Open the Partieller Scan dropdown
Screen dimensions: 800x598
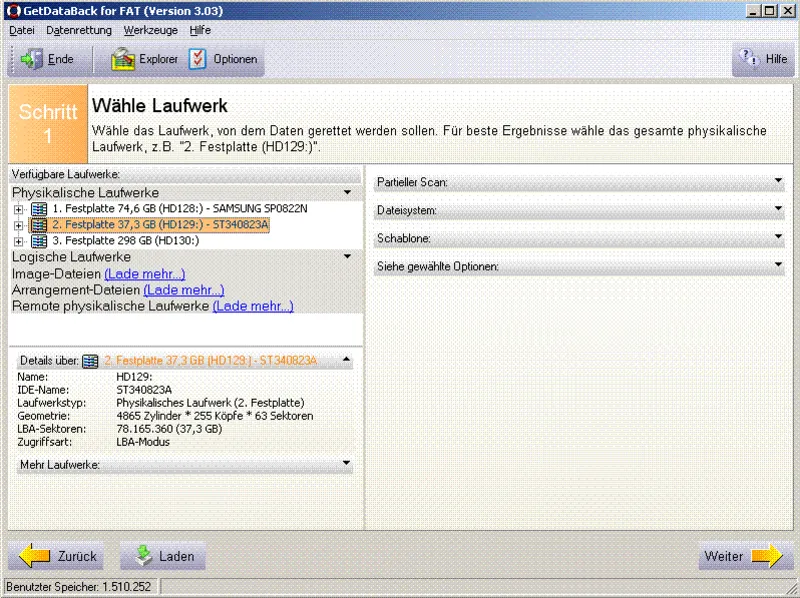[779, 181]
